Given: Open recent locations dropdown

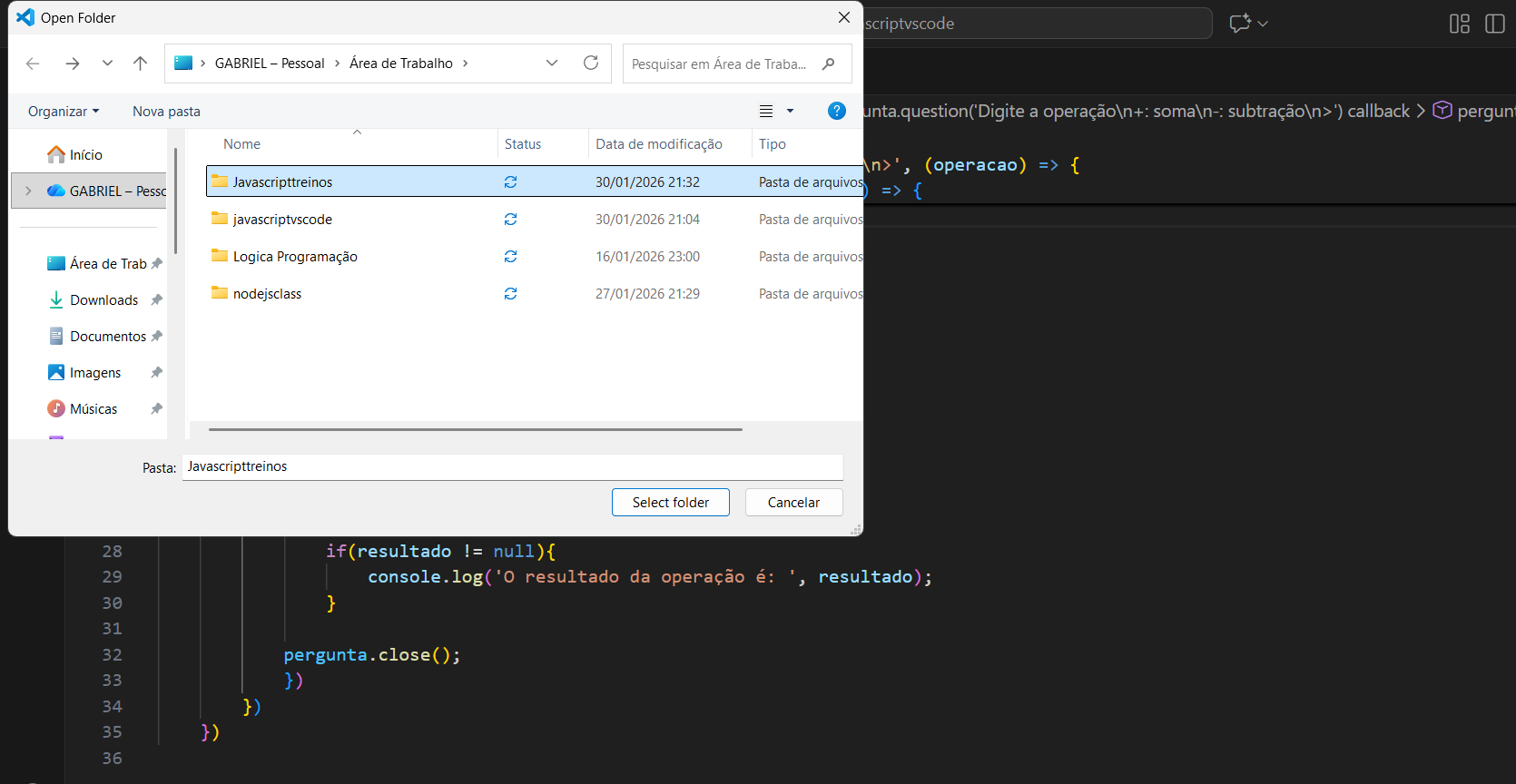Looking at the screenshot, I should point(107,64).
